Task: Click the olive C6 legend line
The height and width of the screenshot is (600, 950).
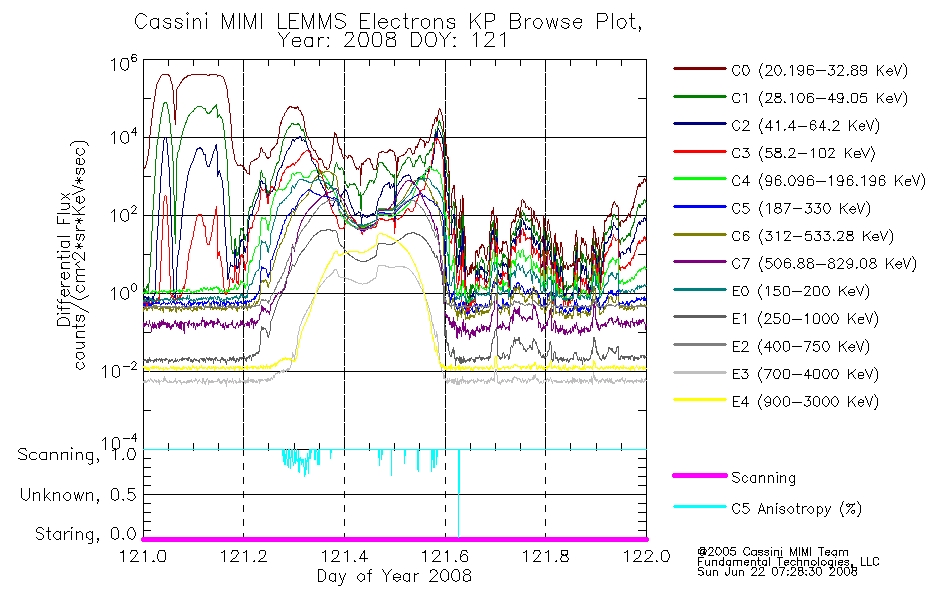Action: [699, 235]
